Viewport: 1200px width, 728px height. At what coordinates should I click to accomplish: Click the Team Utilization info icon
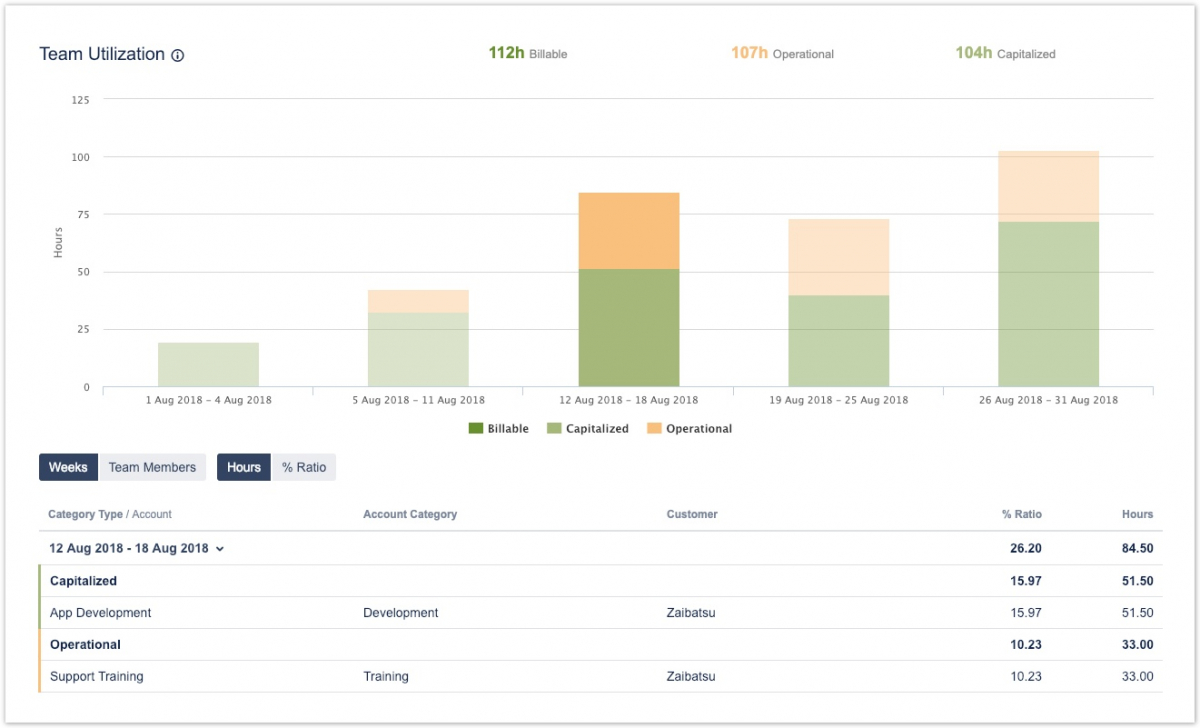click(x=178, y=56)
